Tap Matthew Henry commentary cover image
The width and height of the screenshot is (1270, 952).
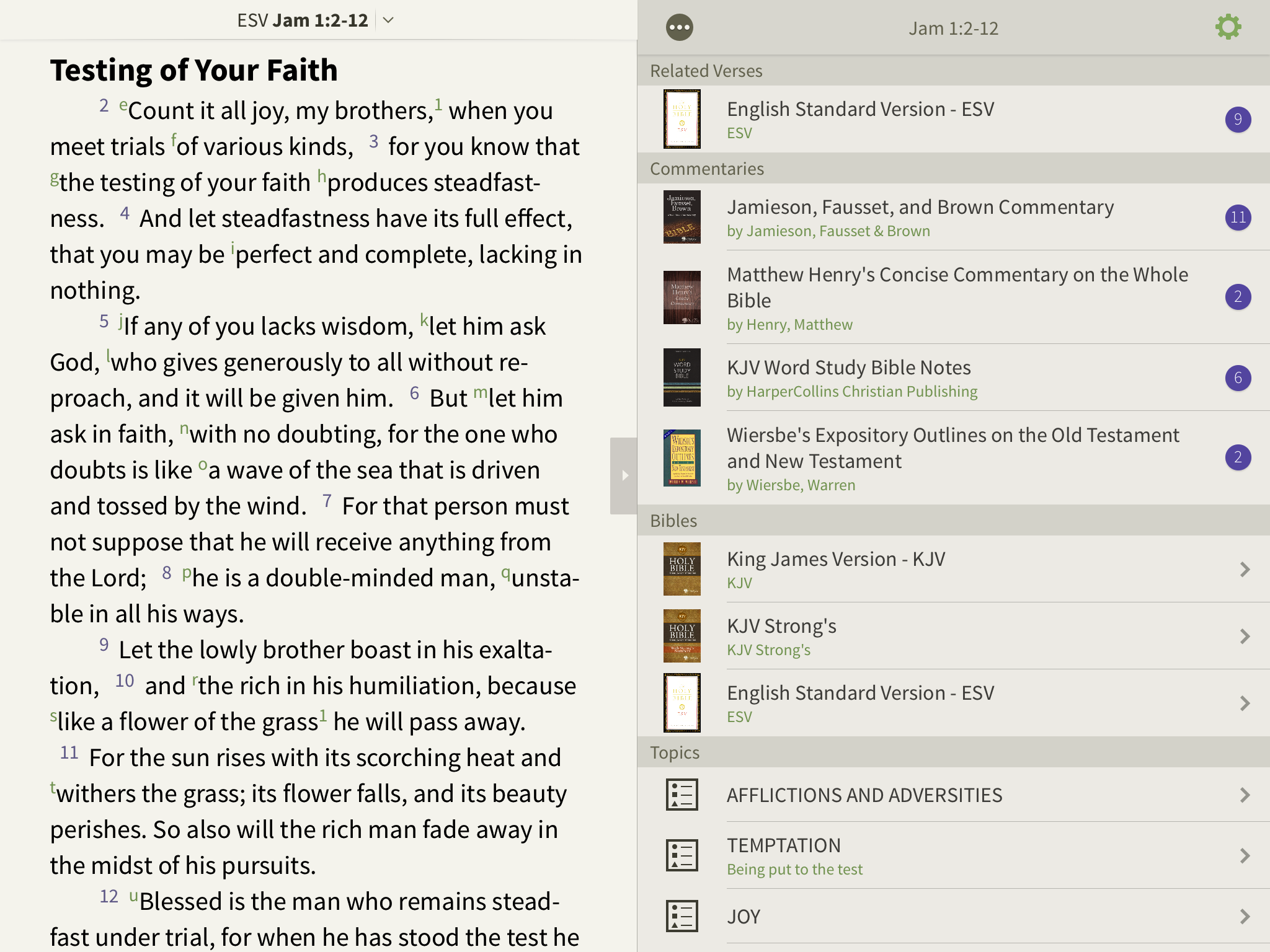(x=682, y=297)
